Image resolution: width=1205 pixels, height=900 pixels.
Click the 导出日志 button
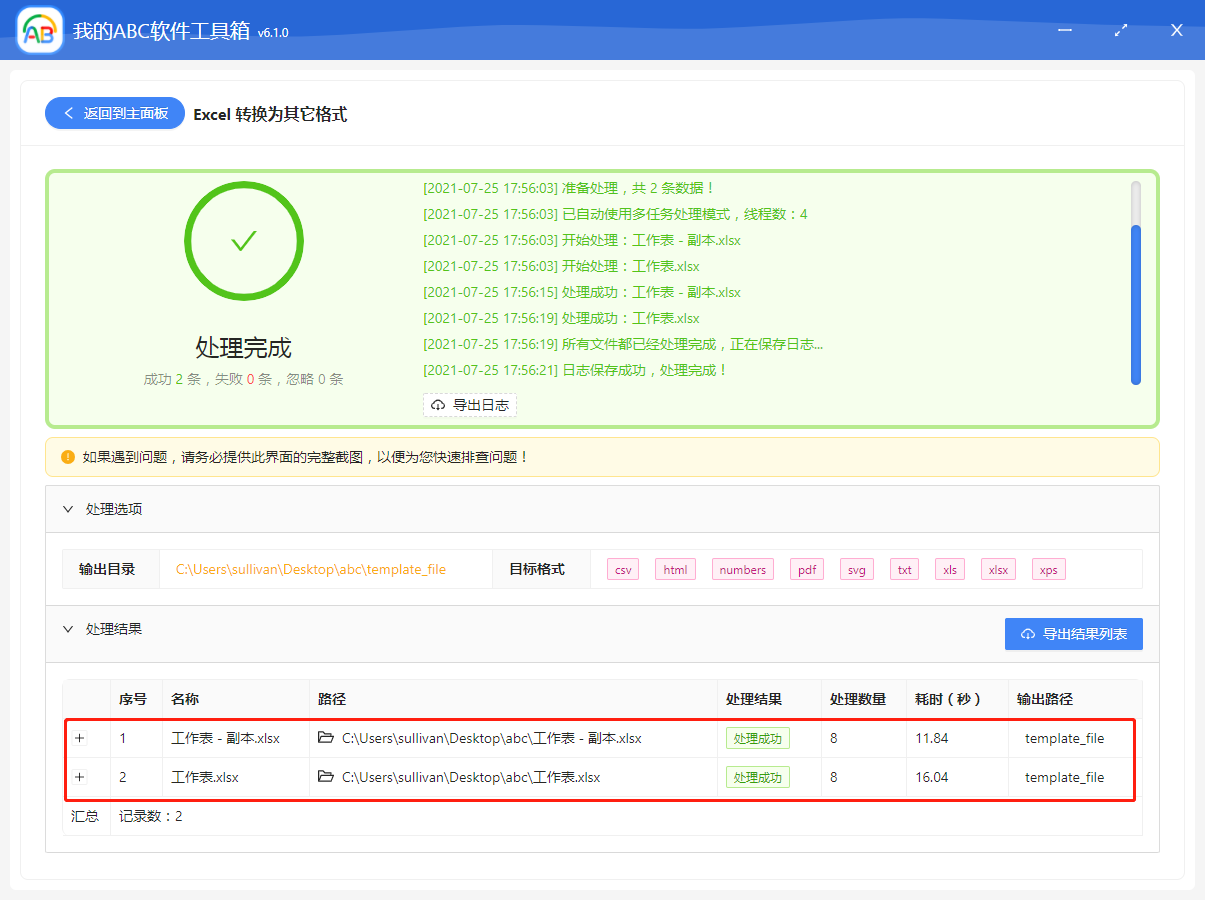click(470, 405)
